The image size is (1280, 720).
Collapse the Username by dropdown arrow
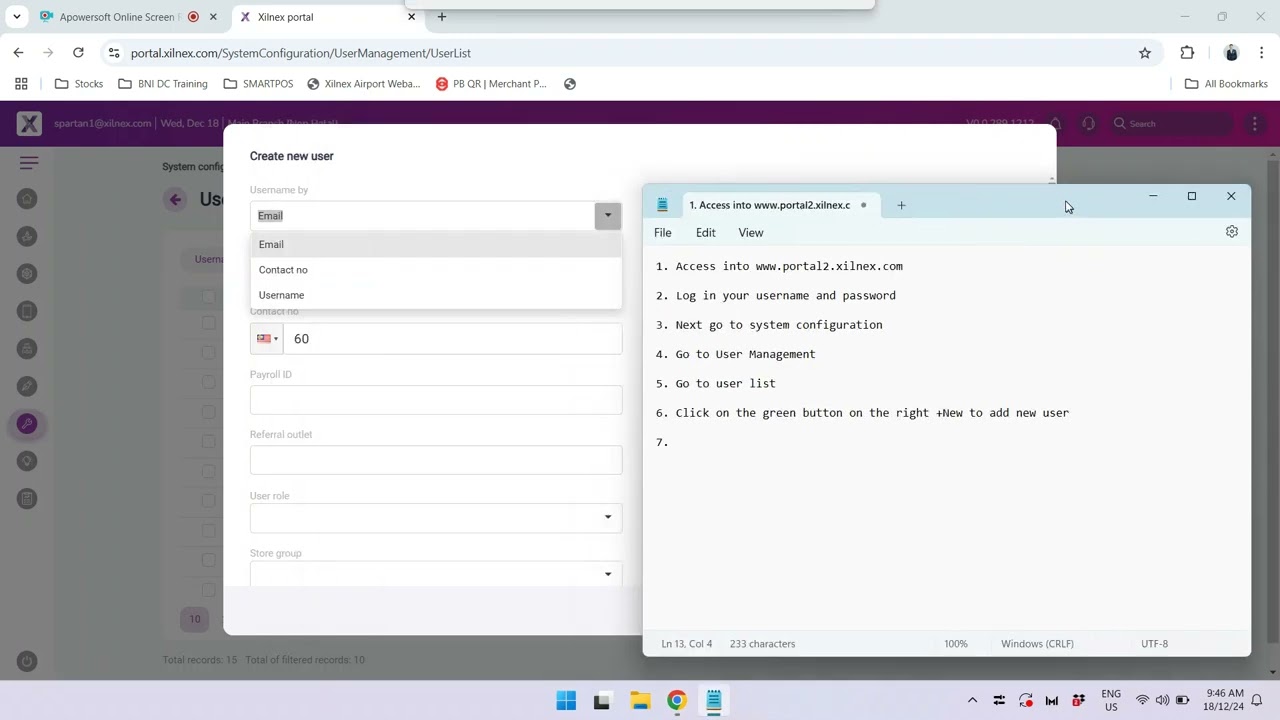click(x=608, y=216)
